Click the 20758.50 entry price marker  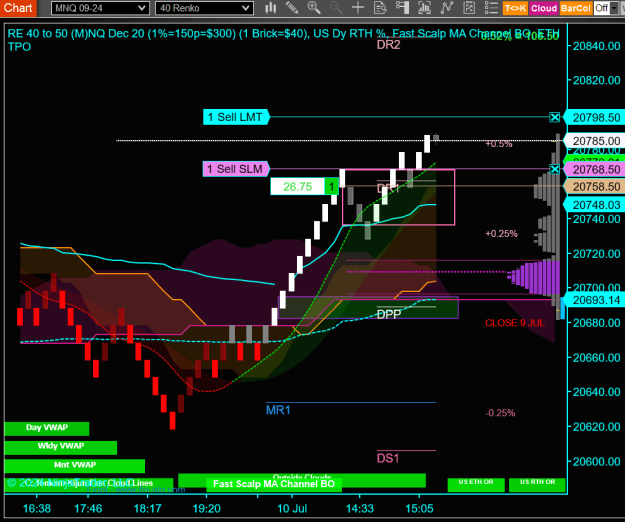coord(594,187)
